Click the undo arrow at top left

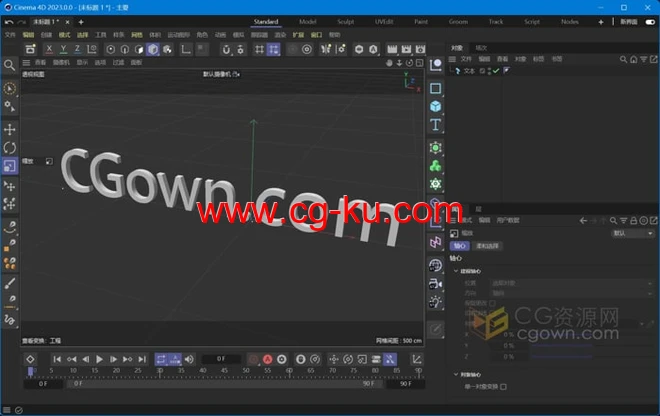pos(9,22)
